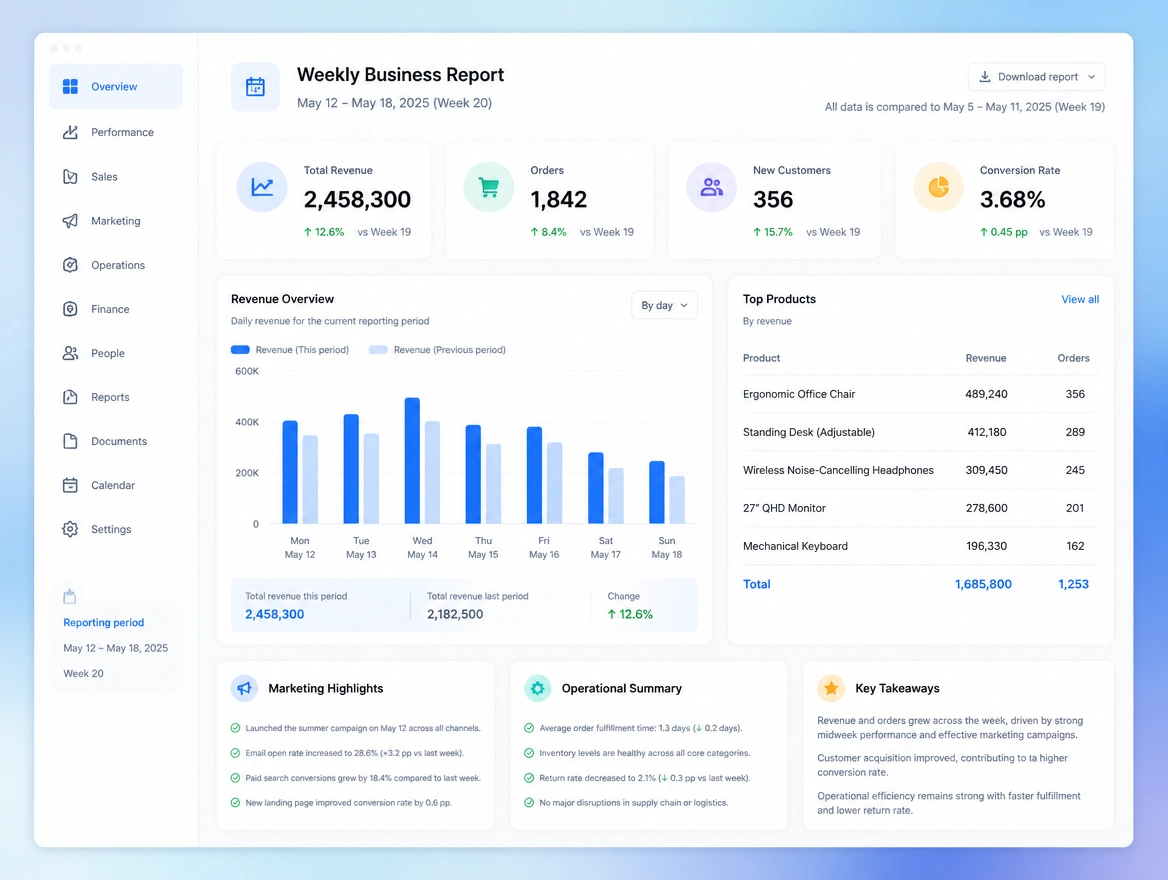Click the Operational Summary gear icon
The width and height of the screenshot is (1168, 880).
point(538,689)
